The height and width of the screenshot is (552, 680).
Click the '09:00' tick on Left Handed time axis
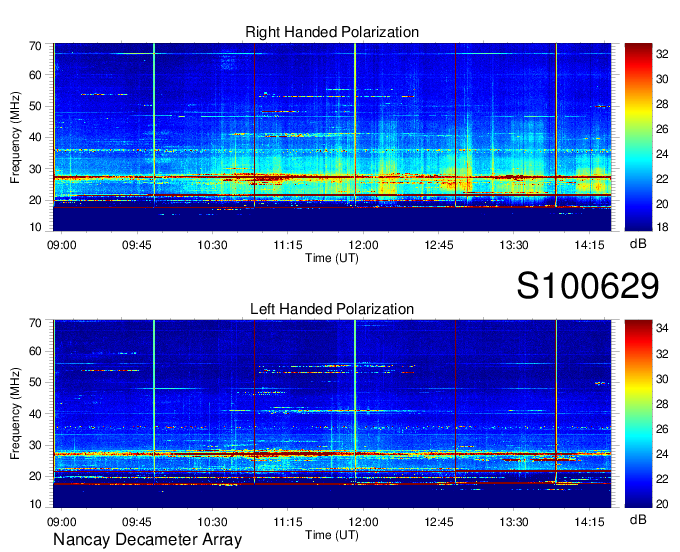click(x=62, y=522)
